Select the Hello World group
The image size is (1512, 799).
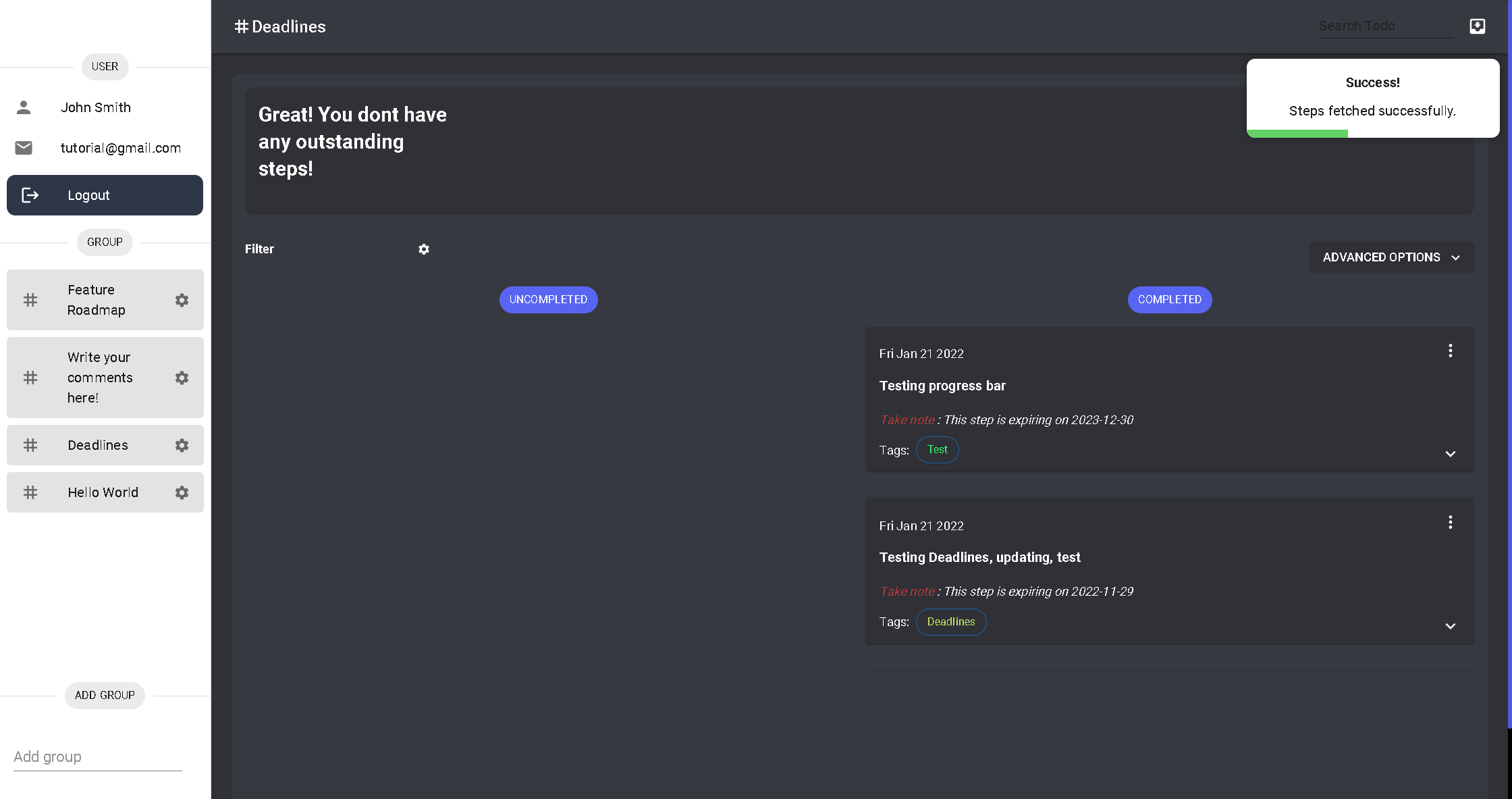[105, 492]
